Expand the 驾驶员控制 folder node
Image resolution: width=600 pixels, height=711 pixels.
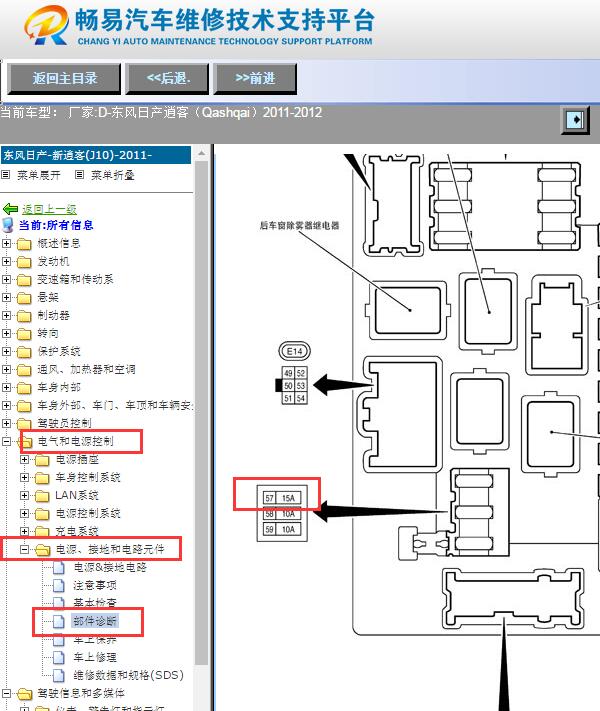coord(6,424)
